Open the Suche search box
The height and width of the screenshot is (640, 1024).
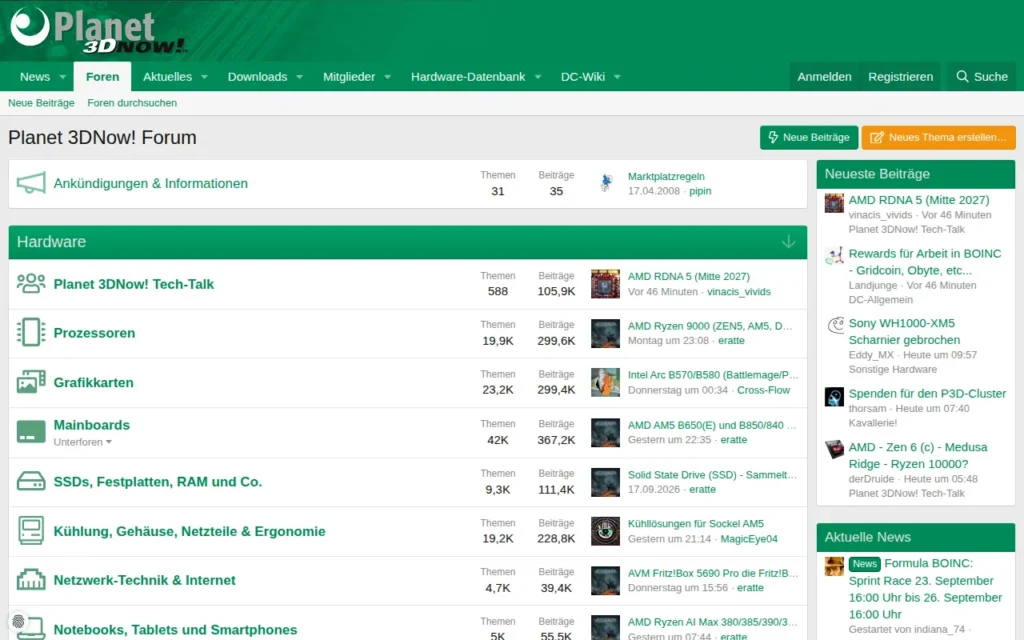point(982,77)
